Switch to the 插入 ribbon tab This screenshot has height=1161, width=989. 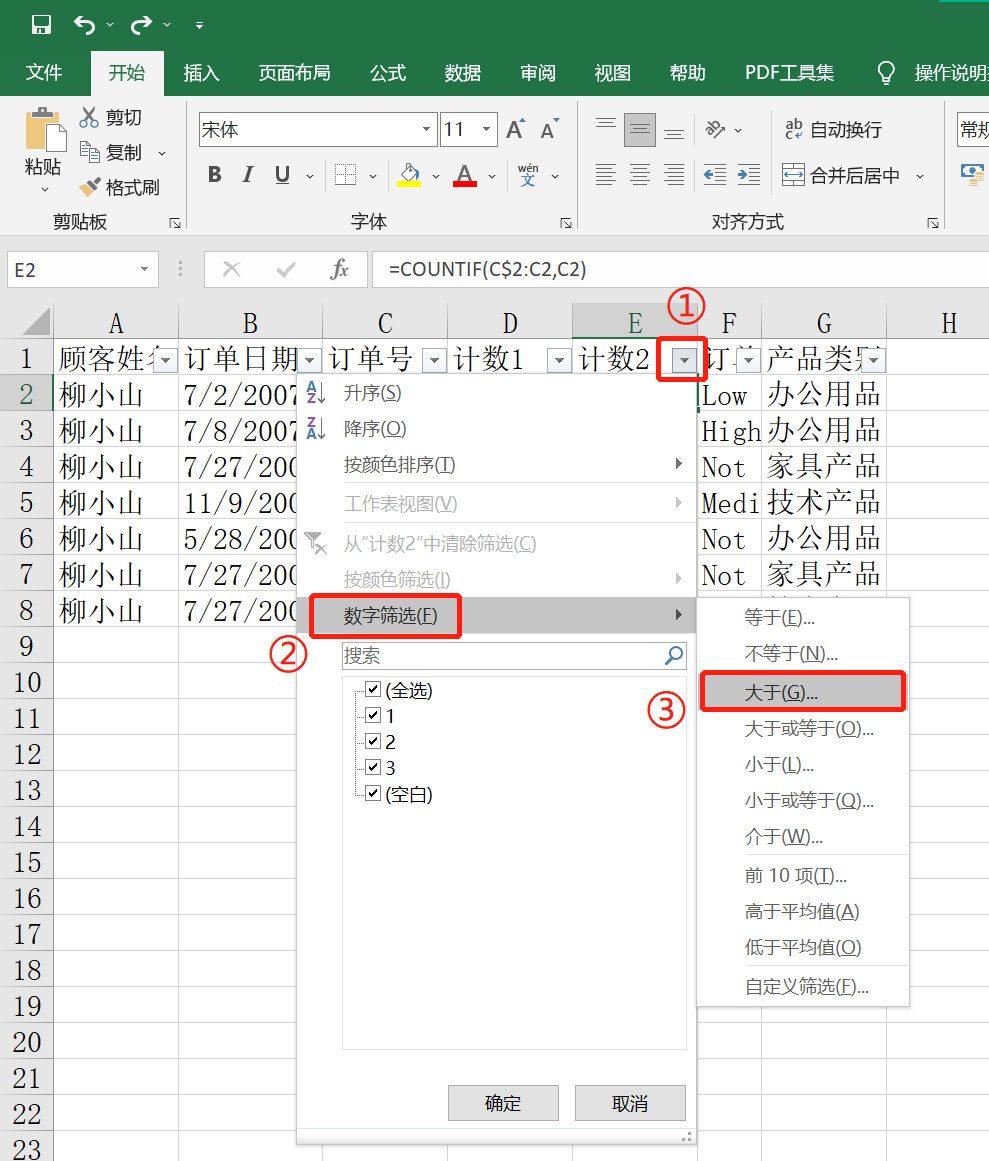[x=201, y=73]
